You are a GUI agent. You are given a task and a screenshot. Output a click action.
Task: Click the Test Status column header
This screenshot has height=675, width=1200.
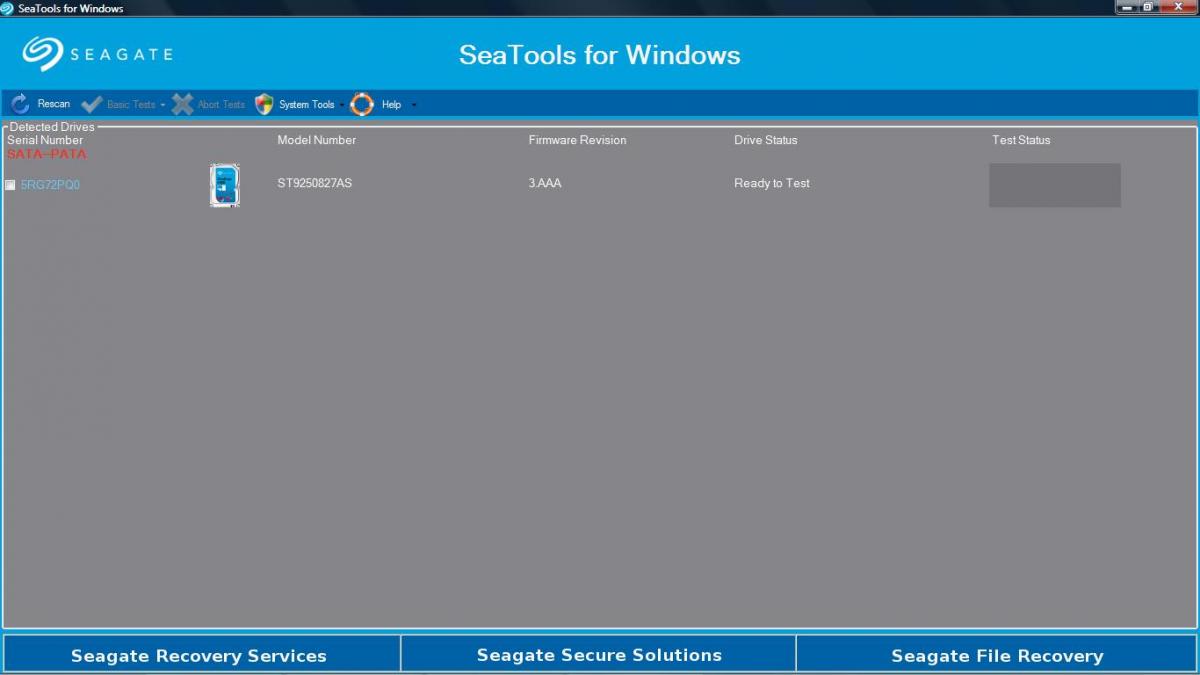pos(1021,140)
